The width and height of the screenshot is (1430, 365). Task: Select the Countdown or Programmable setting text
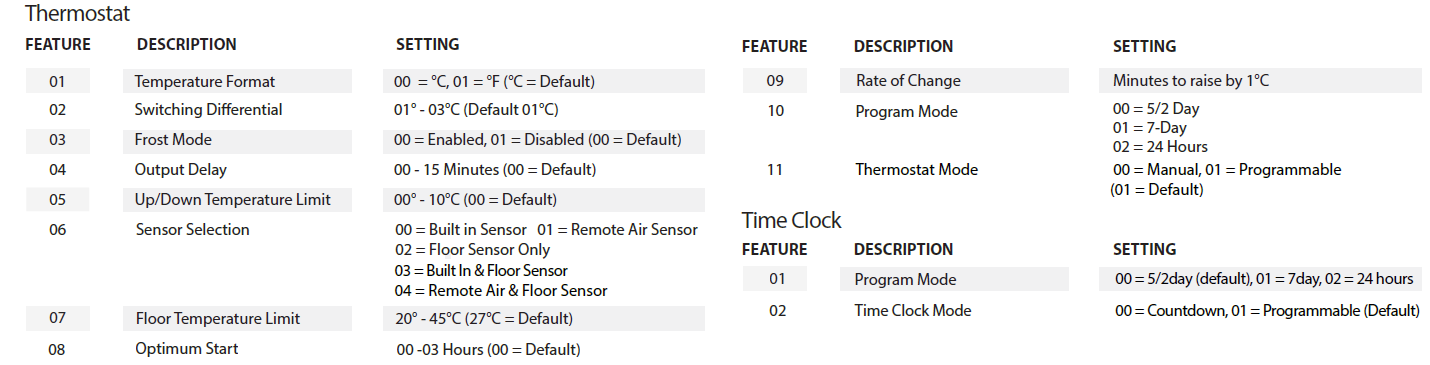(x=1267, y=310)
